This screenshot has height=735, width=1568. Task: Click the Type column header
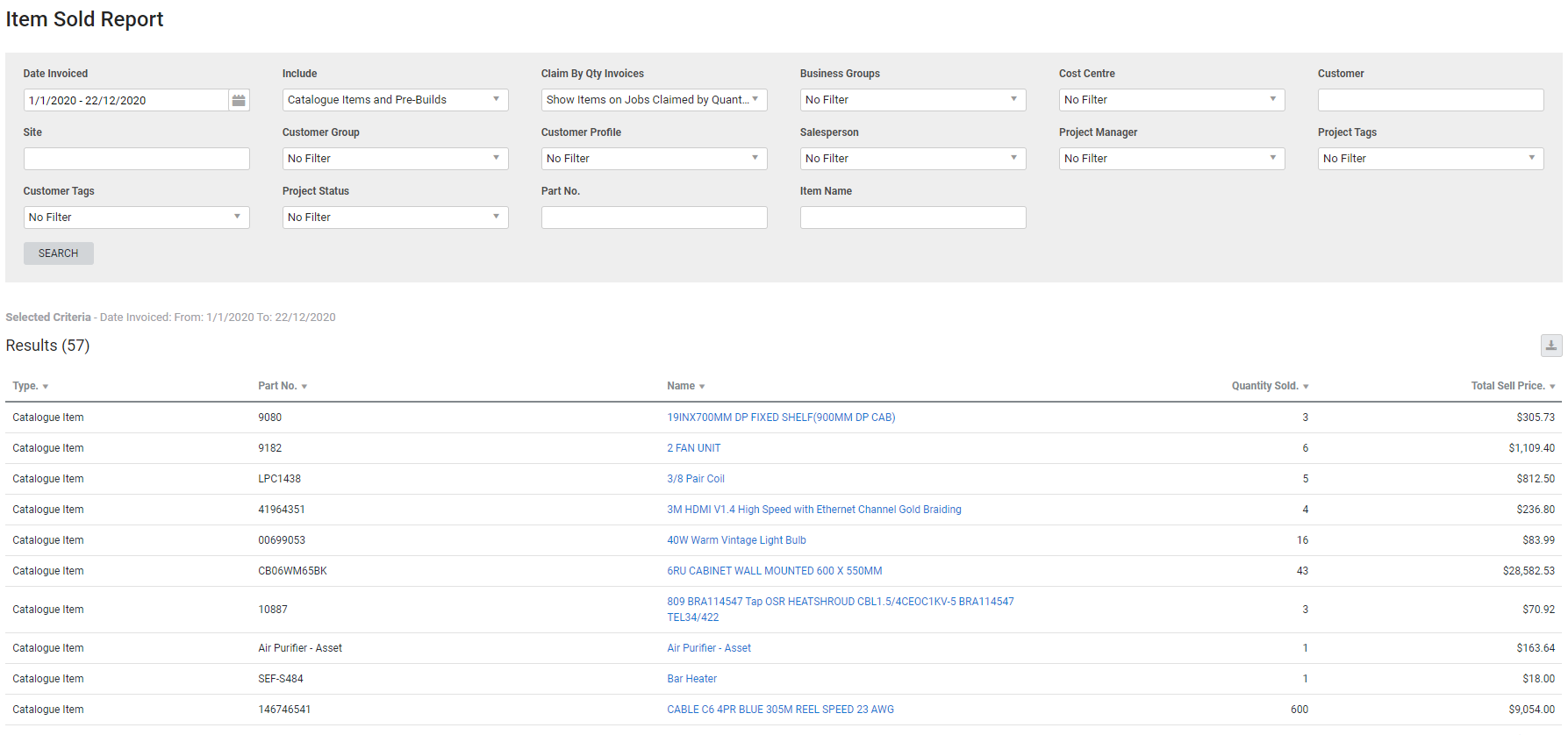tap(25, 386)
